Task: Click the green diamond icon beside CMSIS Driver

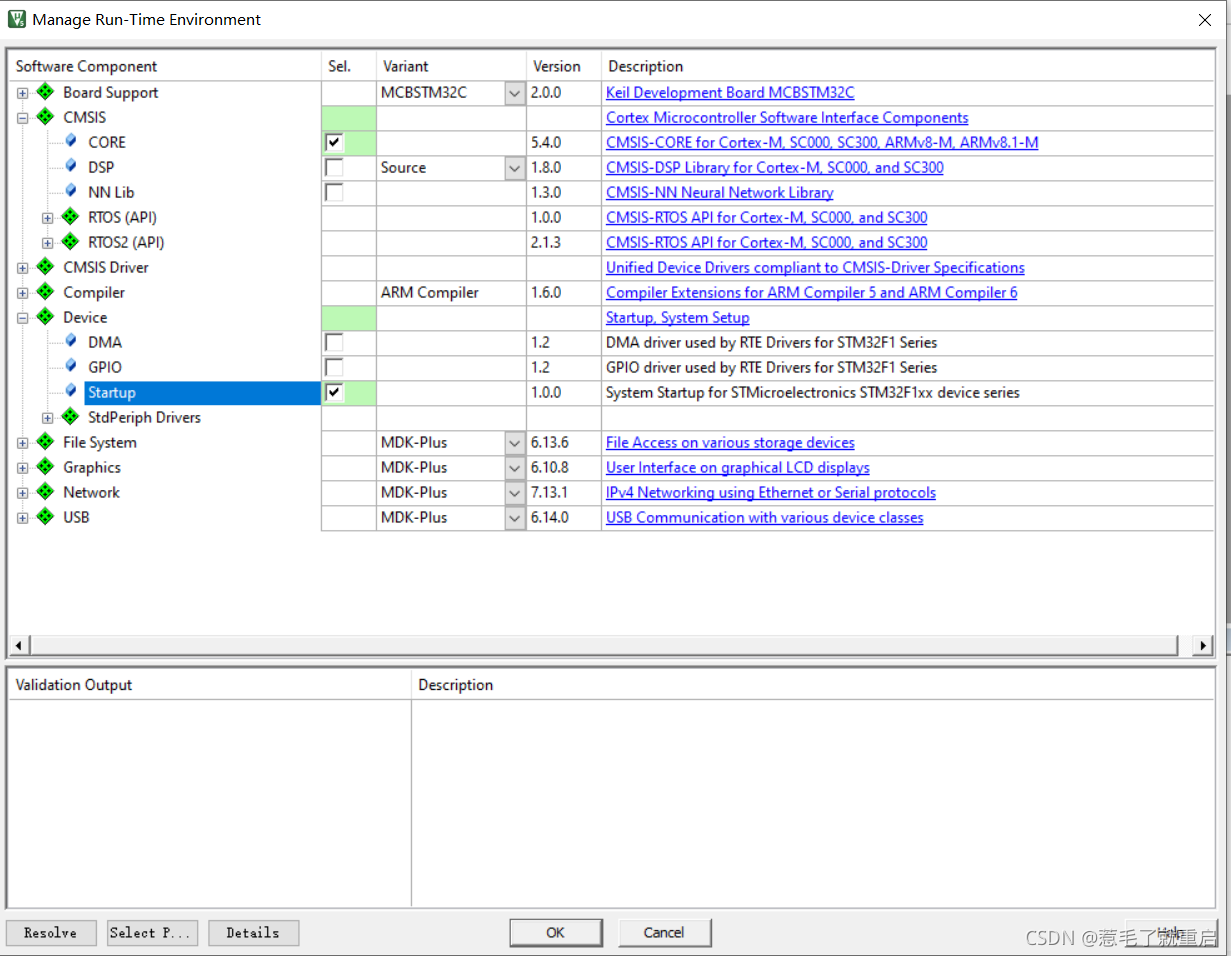Action: point(45,267)
